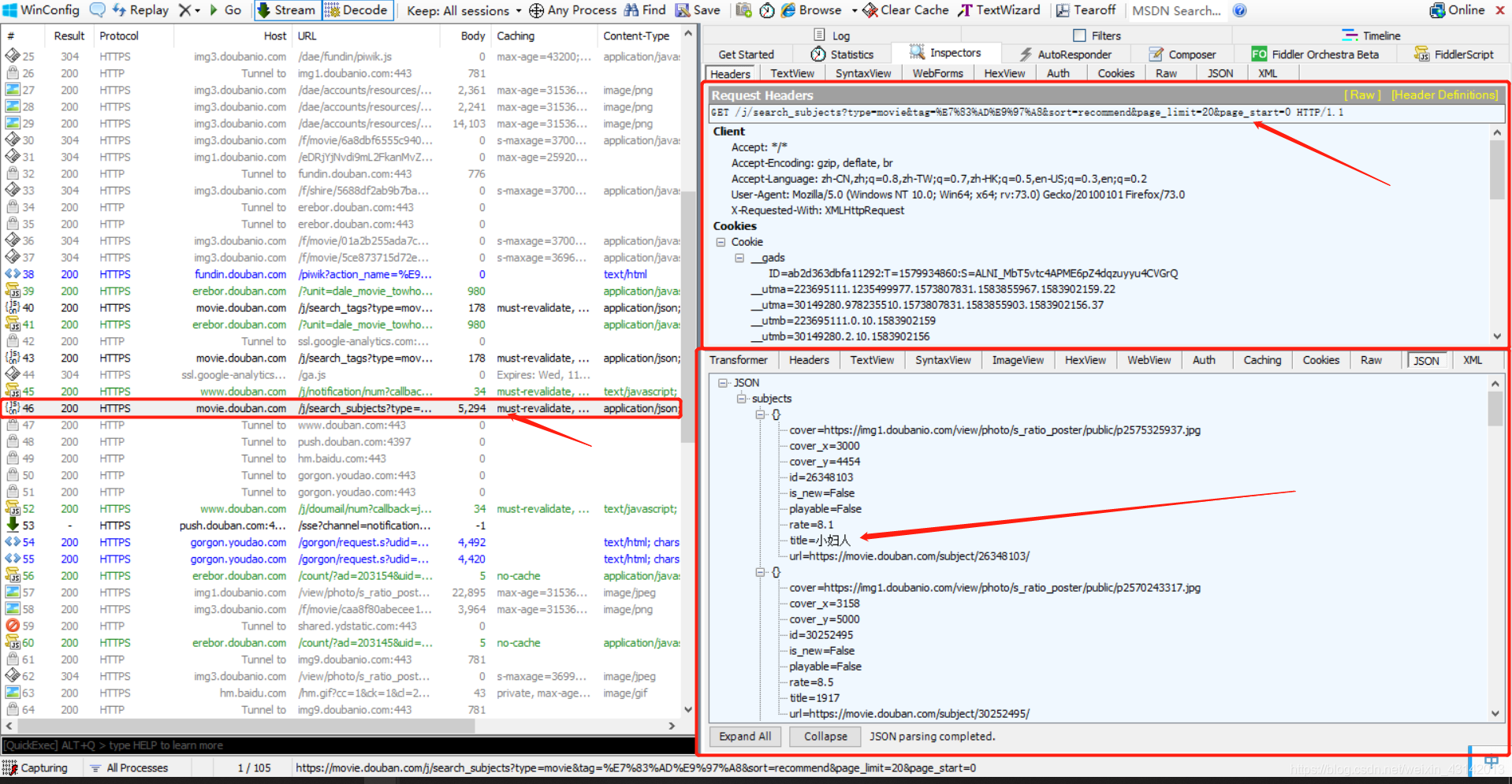
Task: Select the response Transformer tab
Action: (738, 360)
